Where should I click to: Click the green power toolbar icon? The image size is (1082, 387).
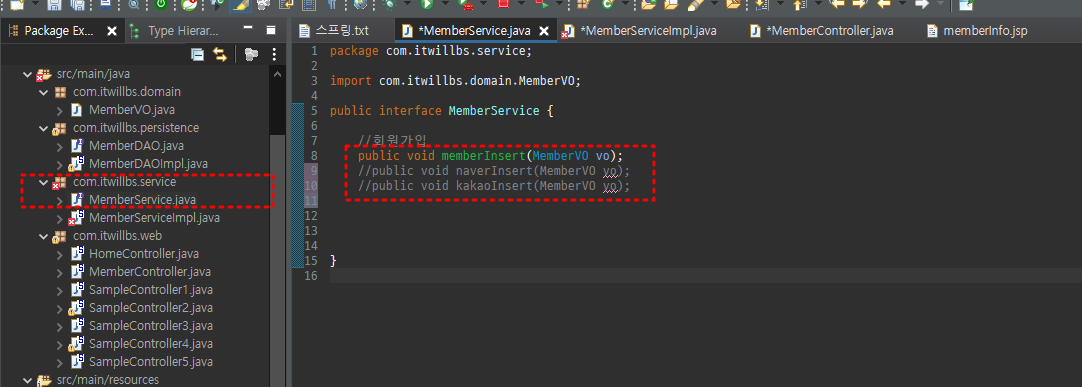(x=161, y=5)
